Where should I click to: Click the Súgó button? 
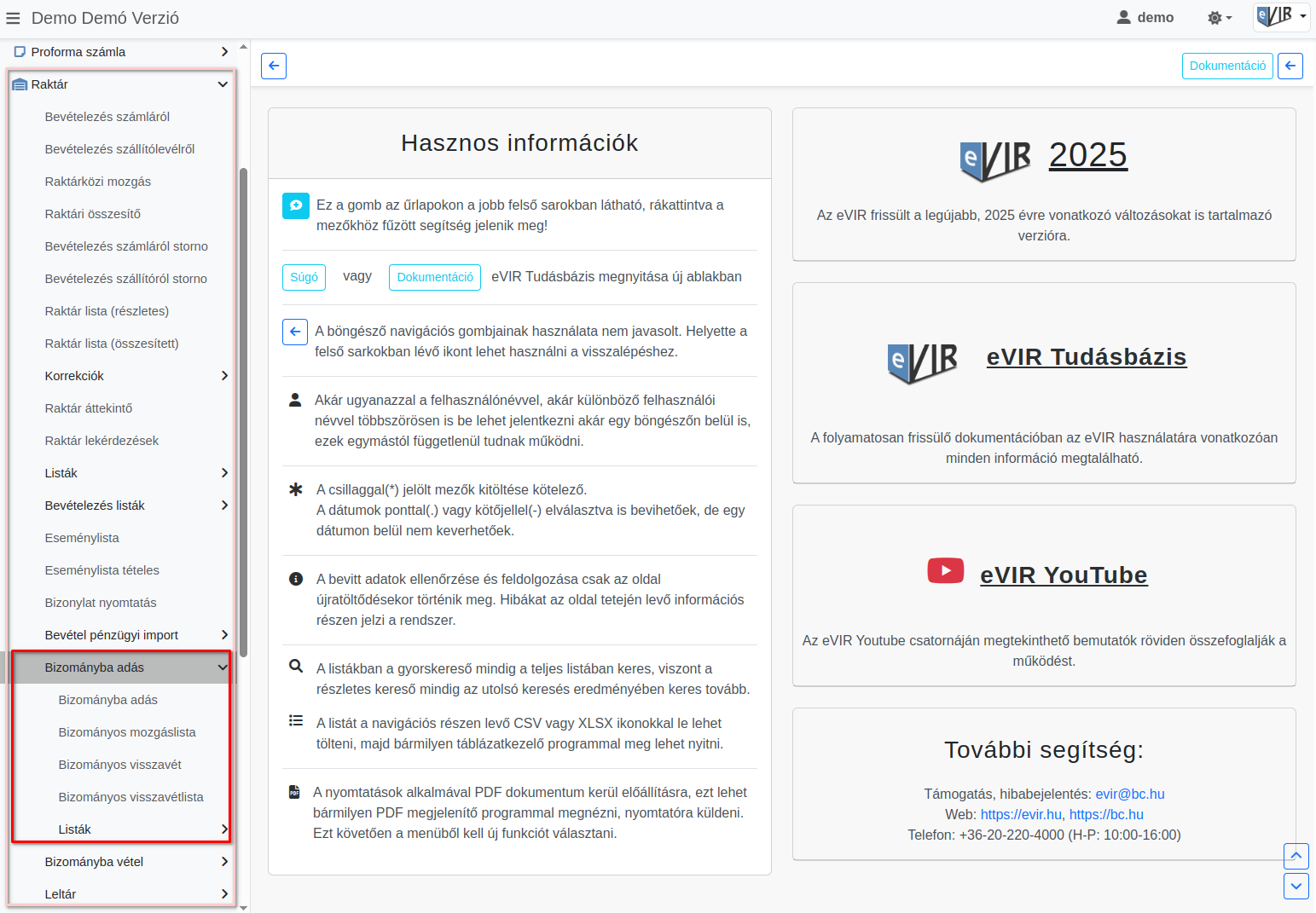tap(304, 277)
